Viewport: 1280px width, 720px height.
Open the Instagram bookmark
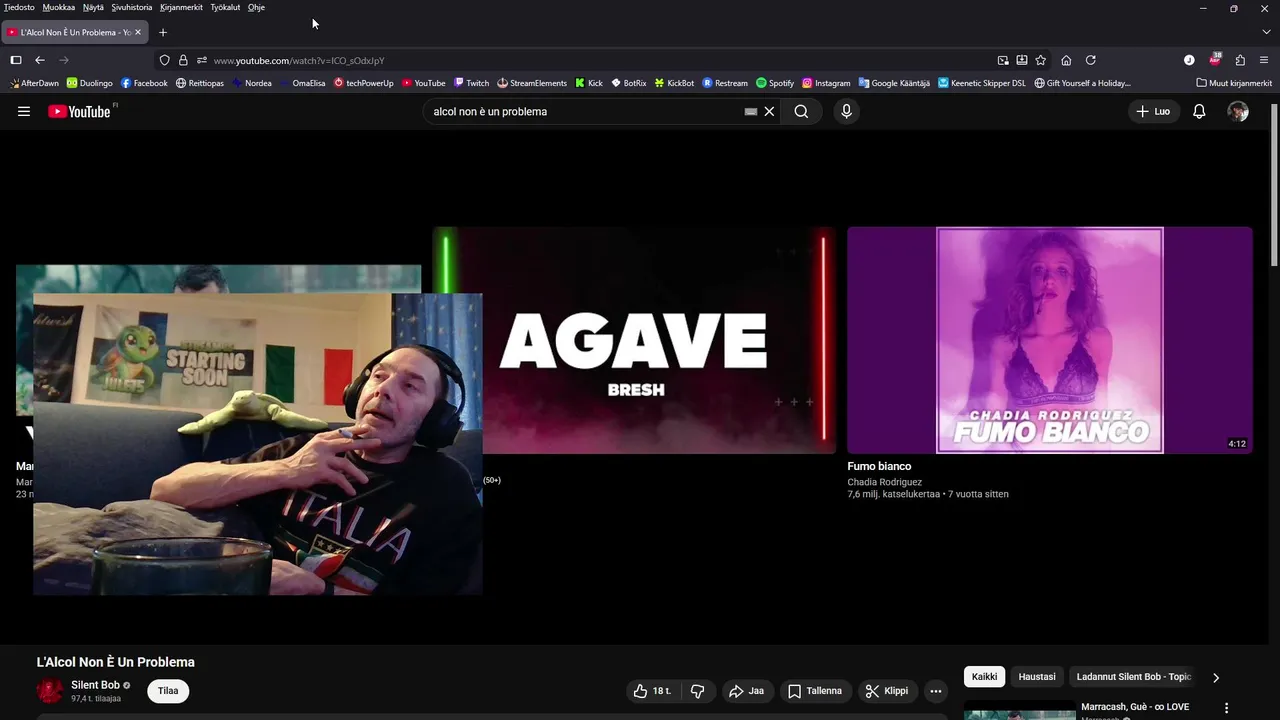tap(826, 83)
